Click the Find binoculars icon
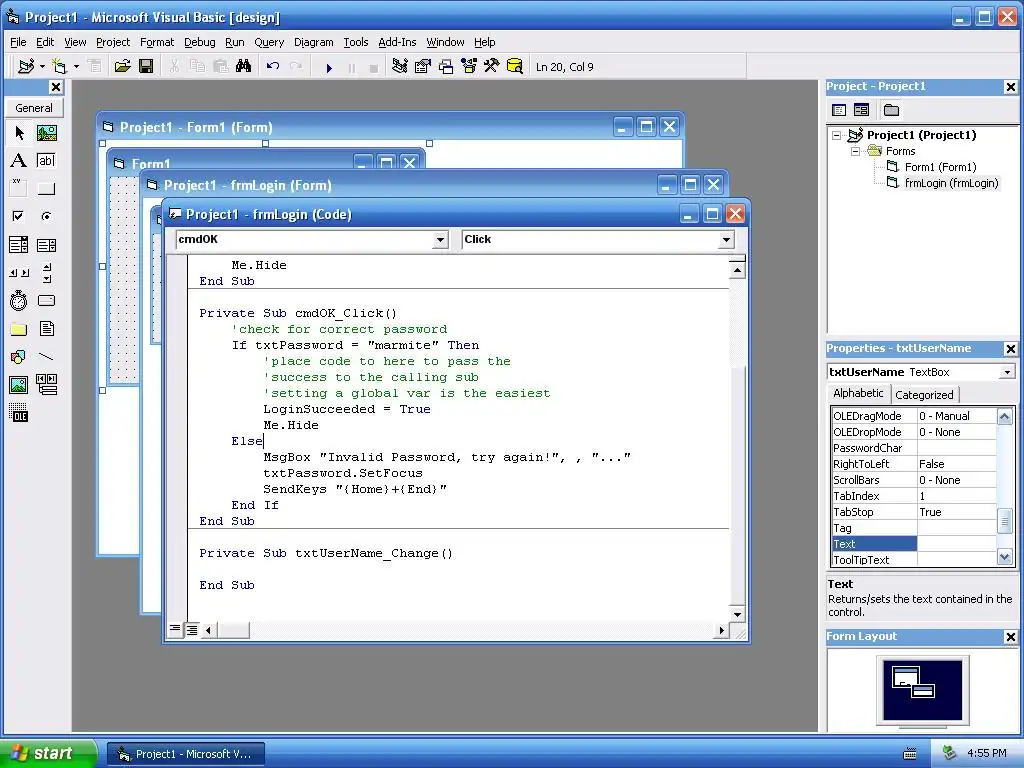This screenshot has height=768, width=1024. tap(244, 67)
